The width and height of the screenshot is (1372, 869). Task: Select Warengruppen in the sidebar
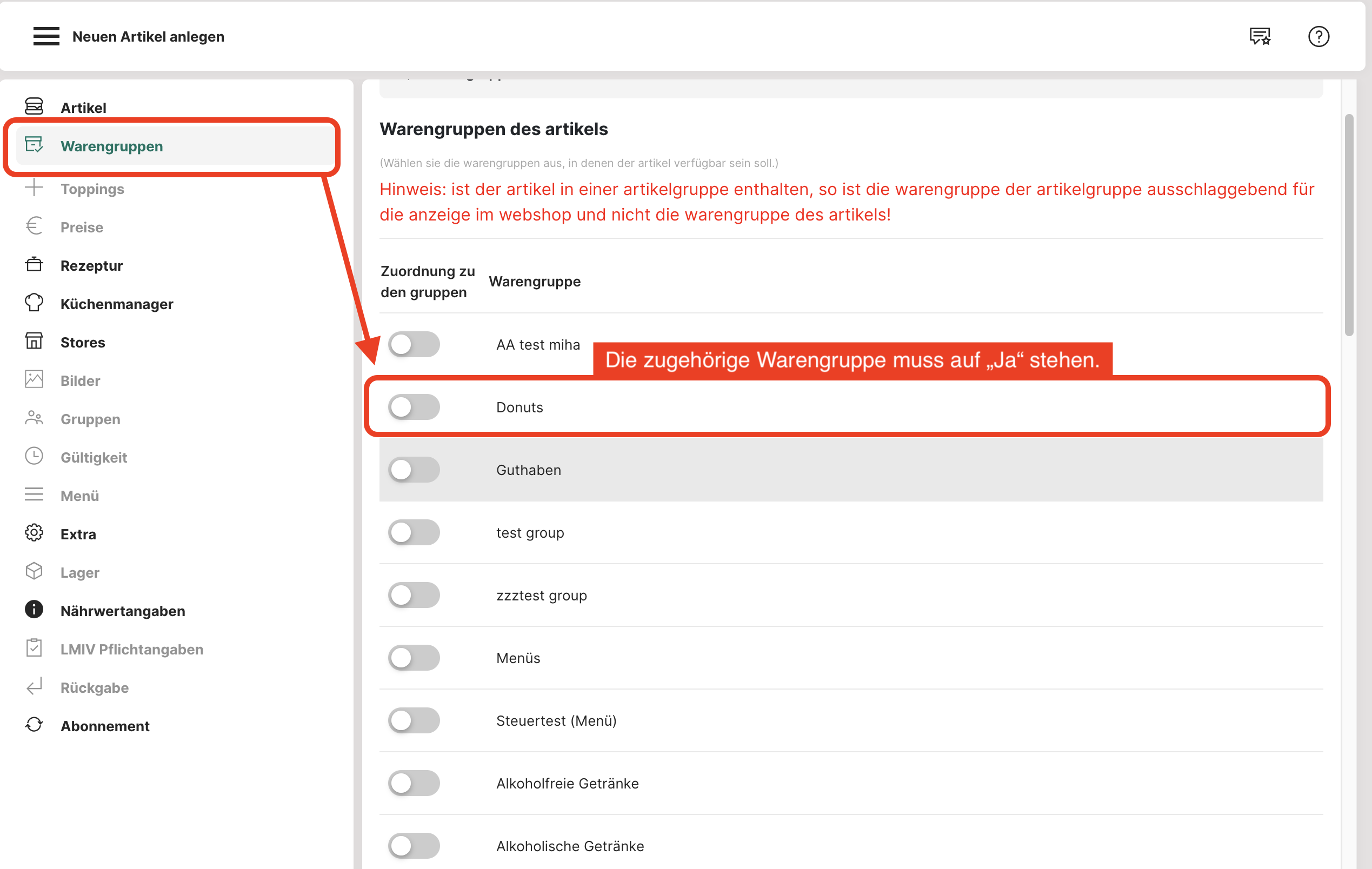(x=112, y=146)
